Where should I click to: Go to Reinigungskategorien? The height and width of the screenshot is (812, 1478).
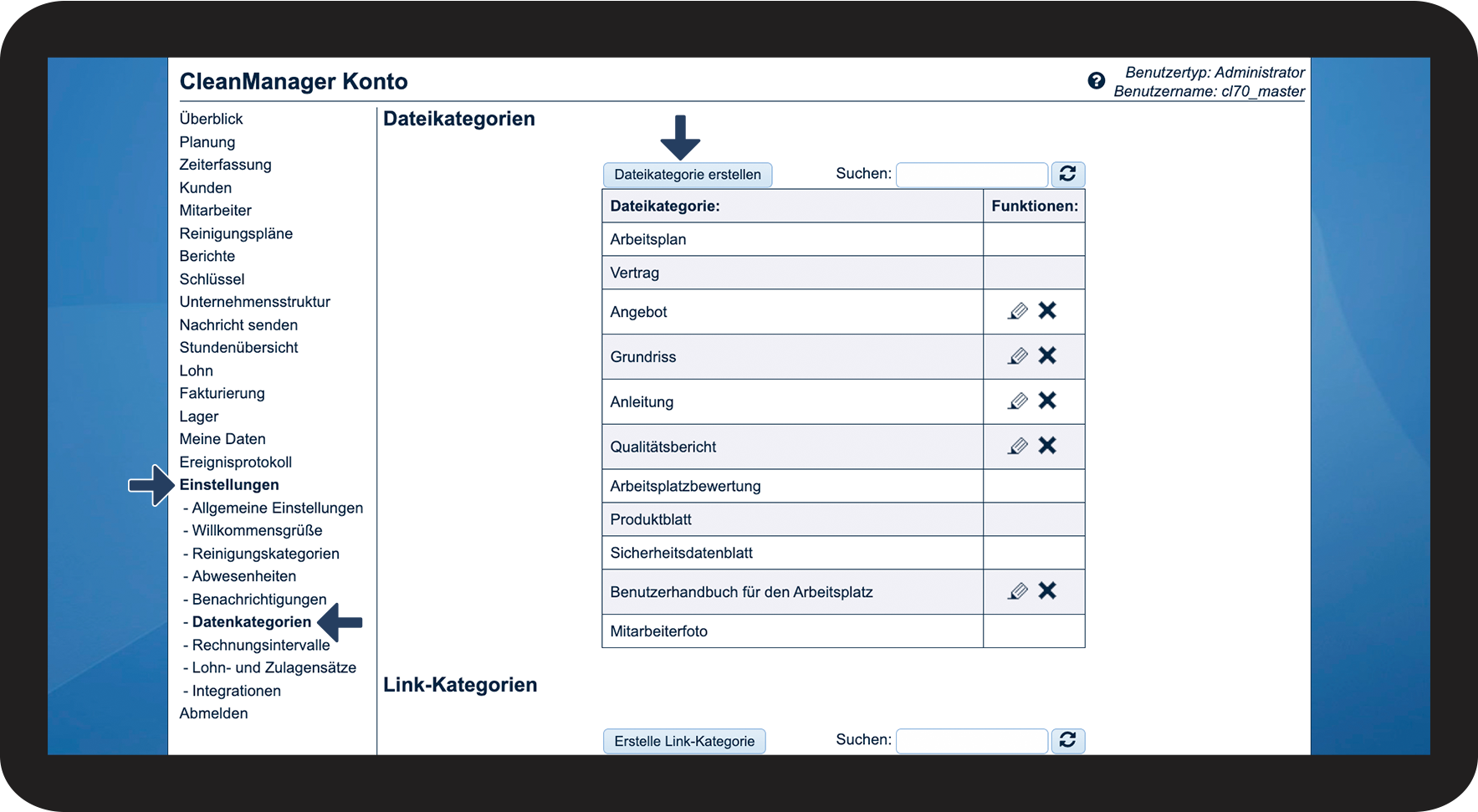pos(266,554)
